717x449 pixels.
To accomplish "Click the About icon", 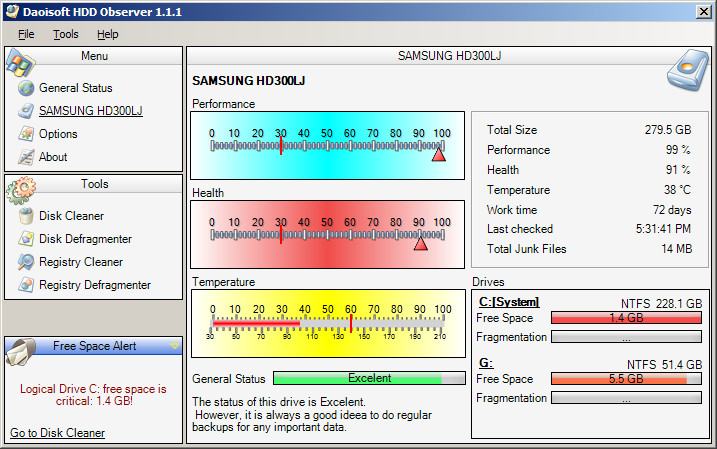I will [x=26, y=157].
